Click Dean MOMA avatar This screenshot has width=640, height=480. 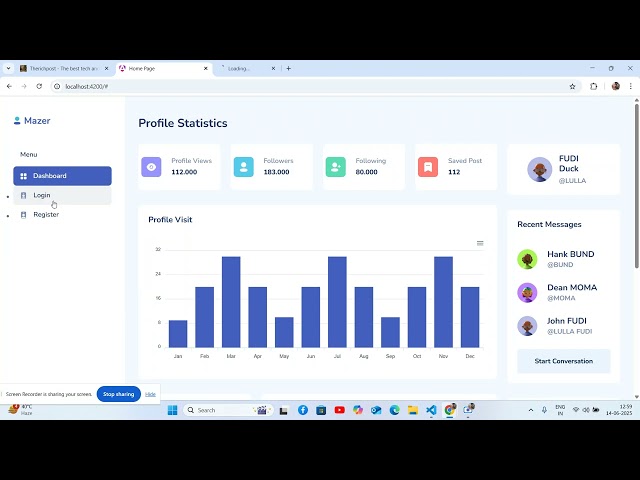pyautogui.click(x=527, y=293)
